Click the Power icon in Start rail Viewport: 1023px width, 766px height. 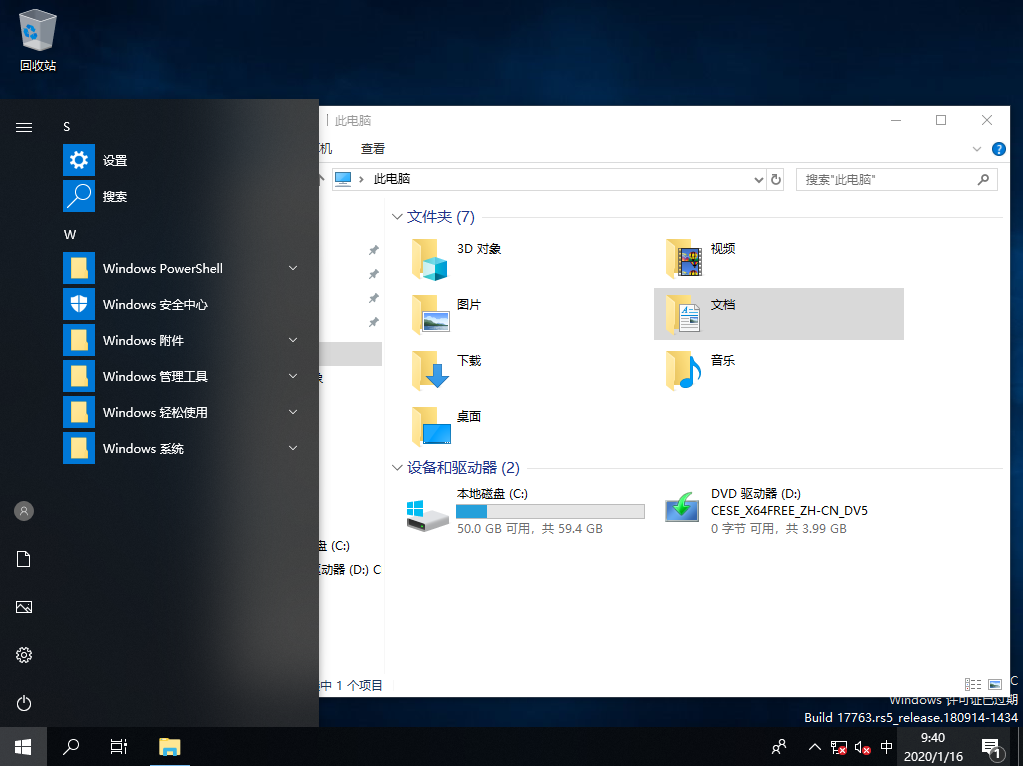click(x=23, y=703)
